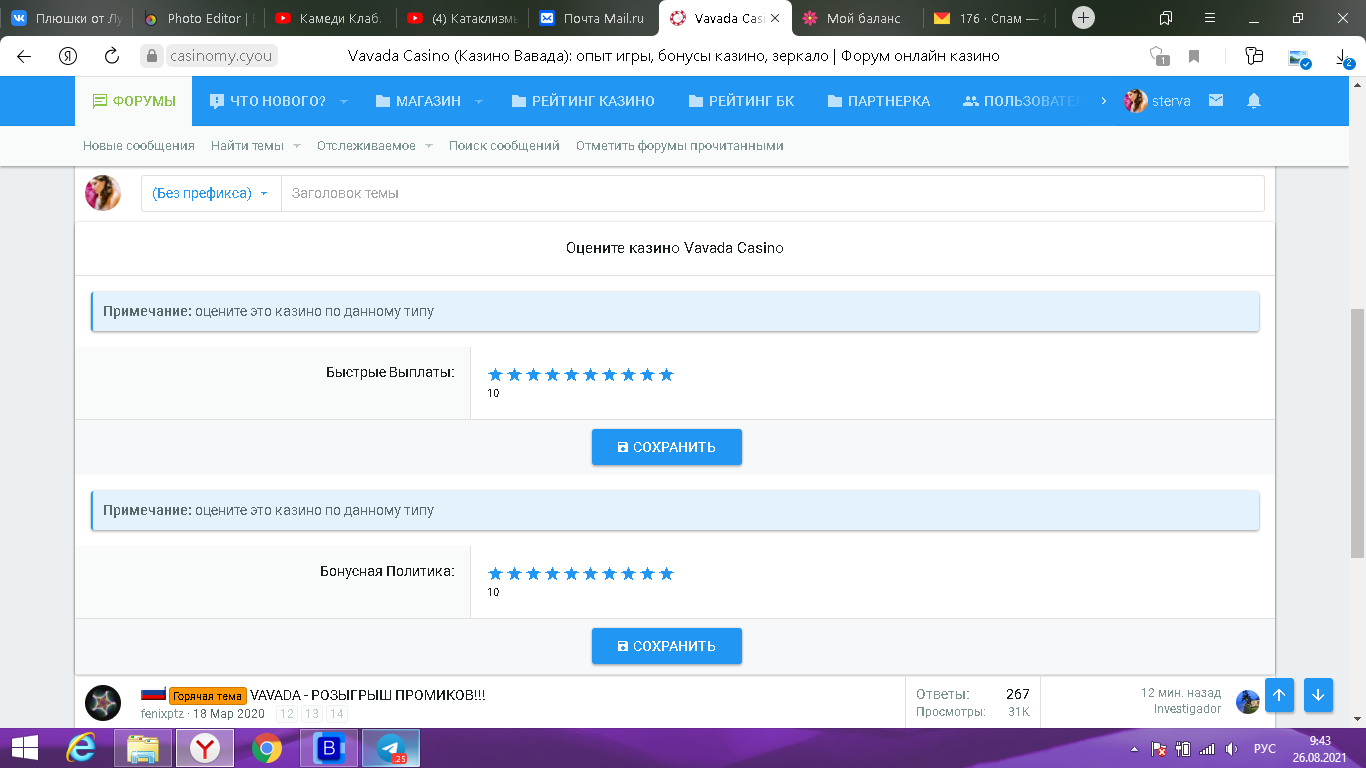Focus the Заголовок темы input field

click(x=772, y=193)
